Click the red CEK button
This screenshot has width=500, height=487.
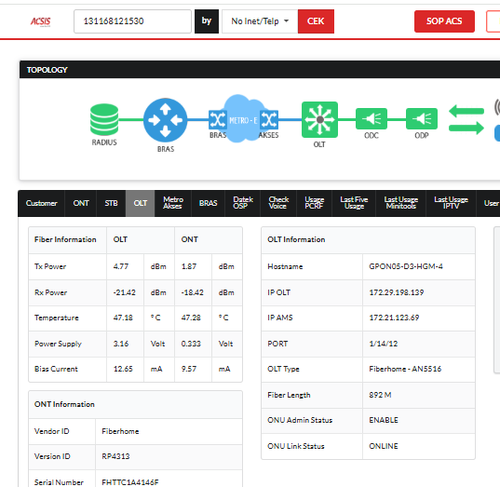[316, 21]
